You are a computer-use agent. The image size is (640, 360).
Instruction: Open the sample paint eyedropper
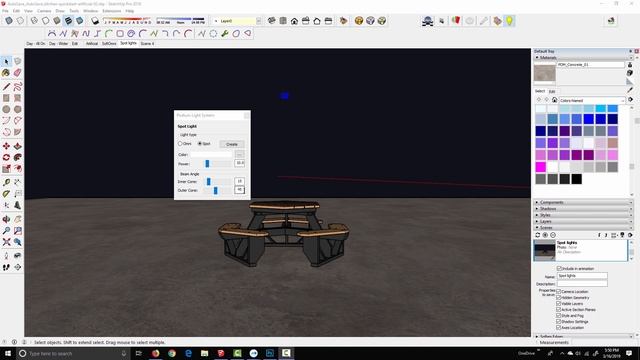point(630,89)
